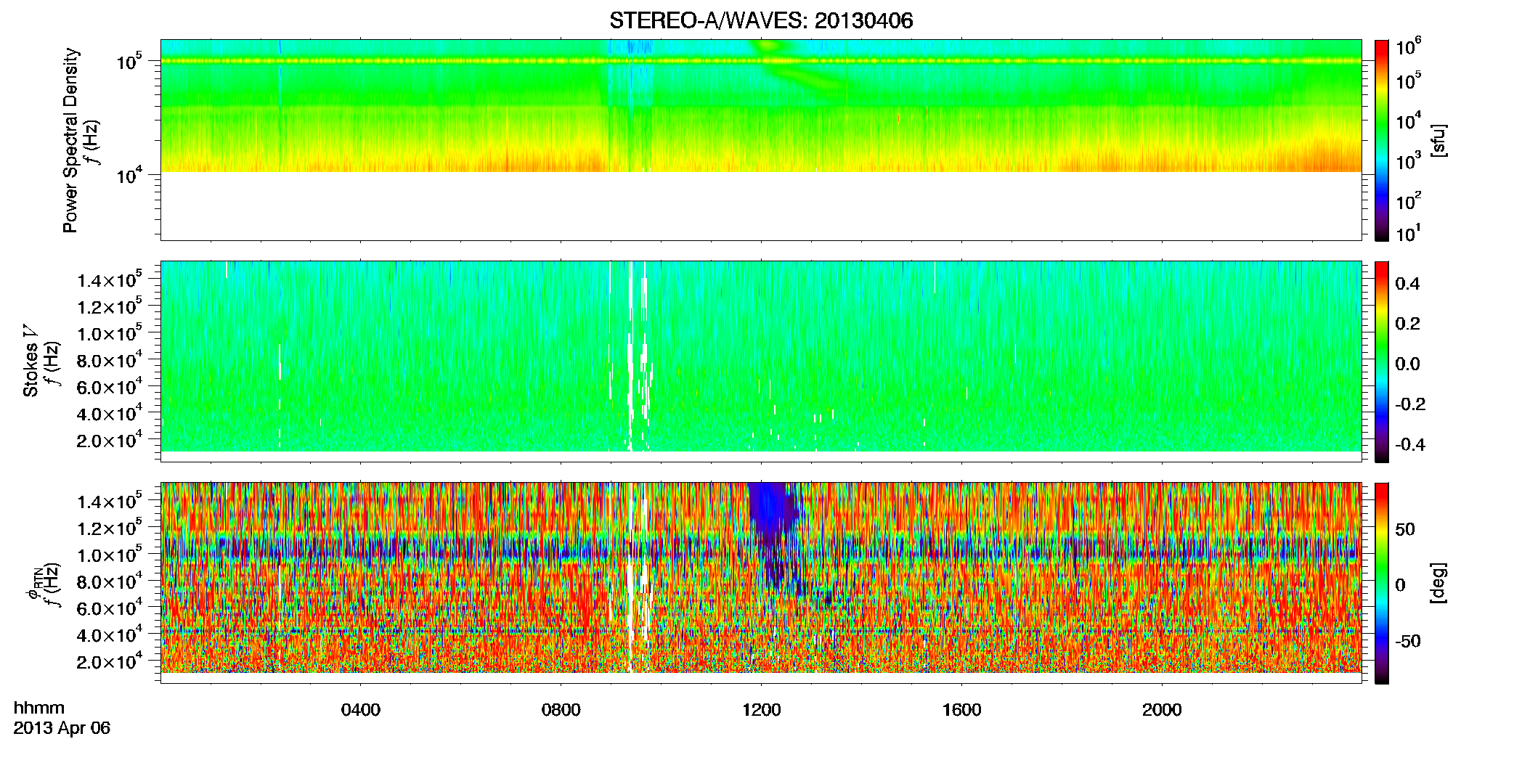Image resolution: width=1522 pixels, height=784 pixels.
Task: Click the 2000 time axis label
Action: coord(1163,710)
